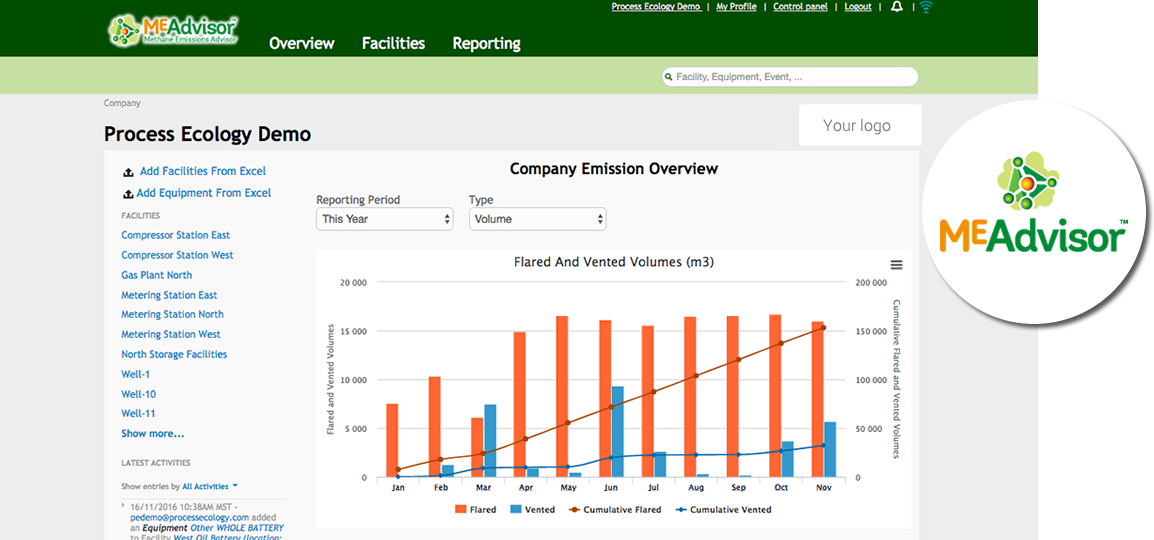
Task: Open Gas Plant North facility
Action: click(x=157, y=275)
